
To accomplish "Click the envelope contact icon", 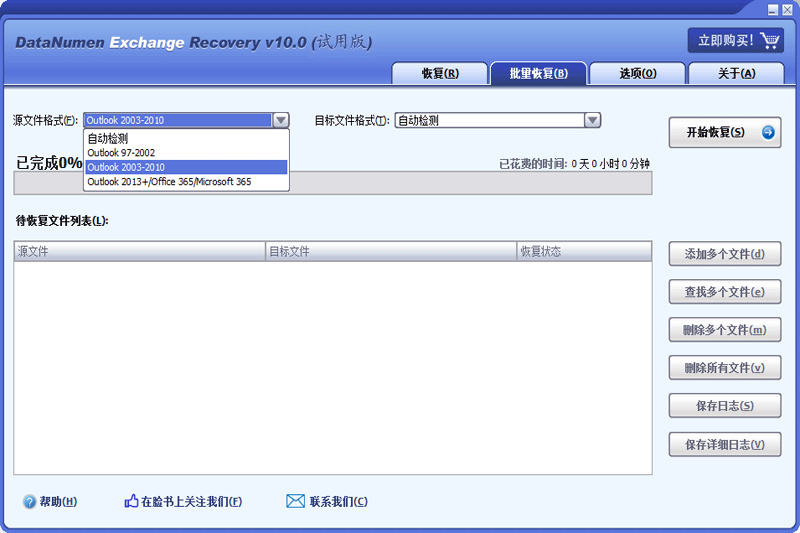I will pos(295,501).
